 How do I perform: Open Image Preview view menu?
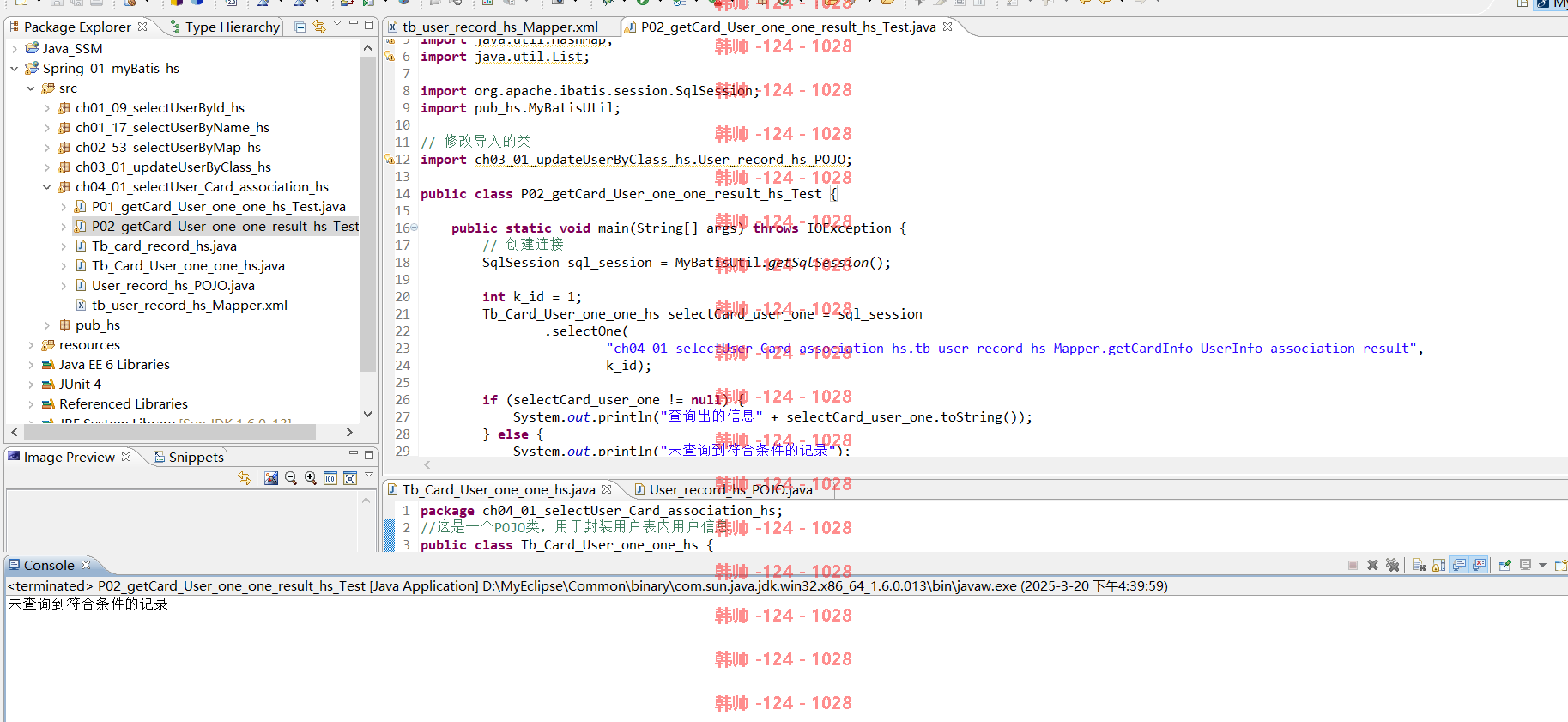pyautogui.click(x=369, y=475)
